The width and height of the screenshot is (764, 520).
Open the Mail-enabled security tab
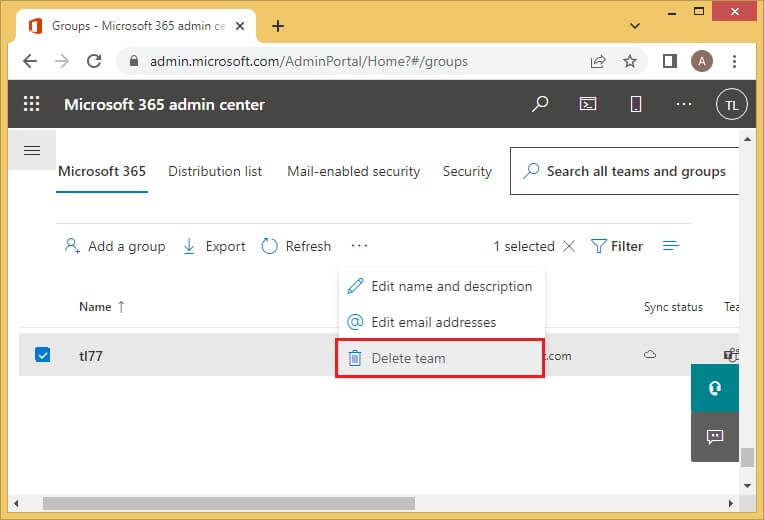point(353,171)
